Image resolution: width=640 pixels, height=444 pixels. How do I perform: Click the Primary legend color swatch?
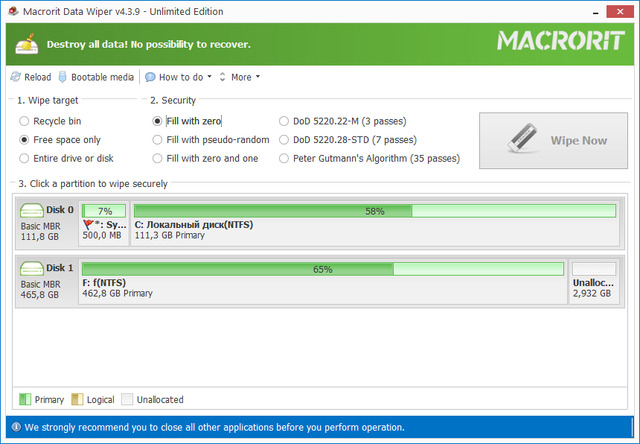click(x=25, y=399)
